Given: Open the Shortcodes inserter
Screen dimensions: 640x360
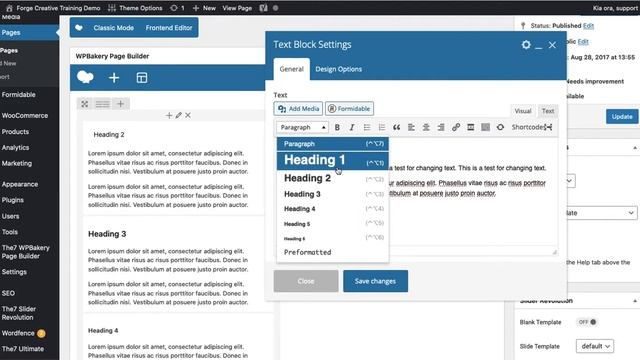Looking at the screenshot, I should (x=531, y=127).
